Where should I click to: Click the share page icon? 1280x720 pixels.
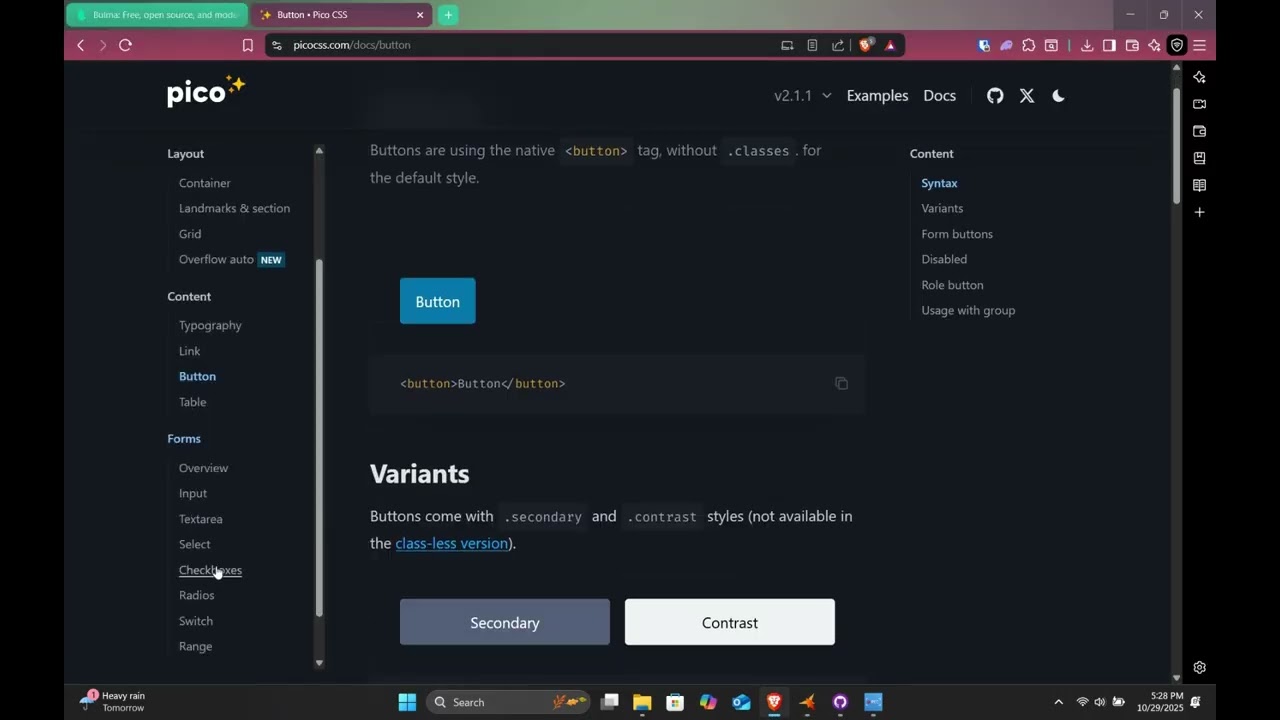click(838, 45)
